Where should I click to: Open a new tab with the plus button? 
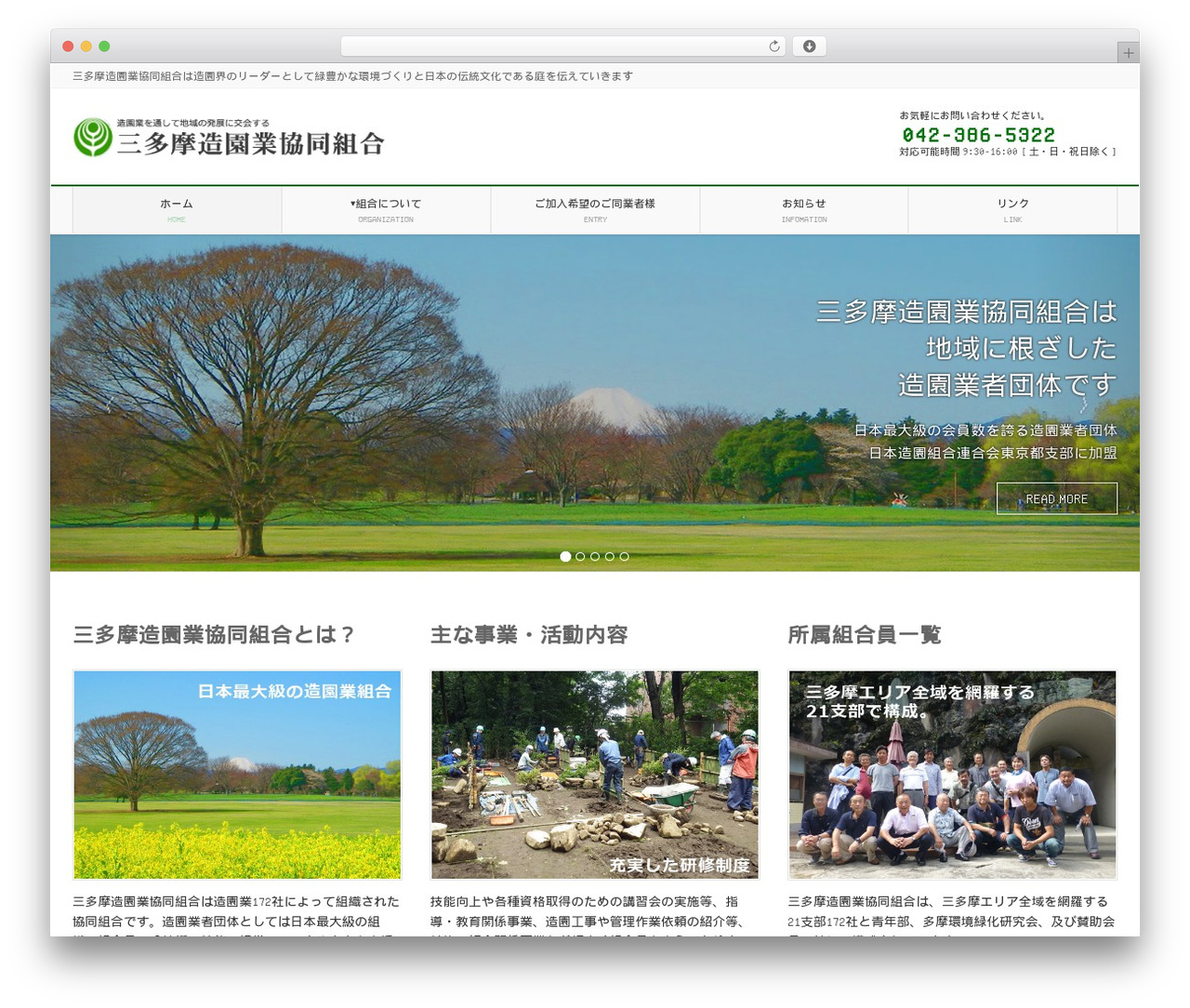[x=1128, y=53]
